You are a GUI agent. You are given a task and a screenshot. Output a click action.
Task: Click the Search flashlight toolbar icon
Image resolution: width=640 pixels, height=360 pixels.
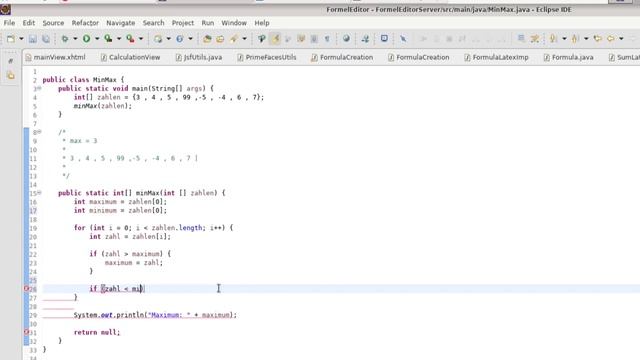pyautogui.click(x=234, y=39)
